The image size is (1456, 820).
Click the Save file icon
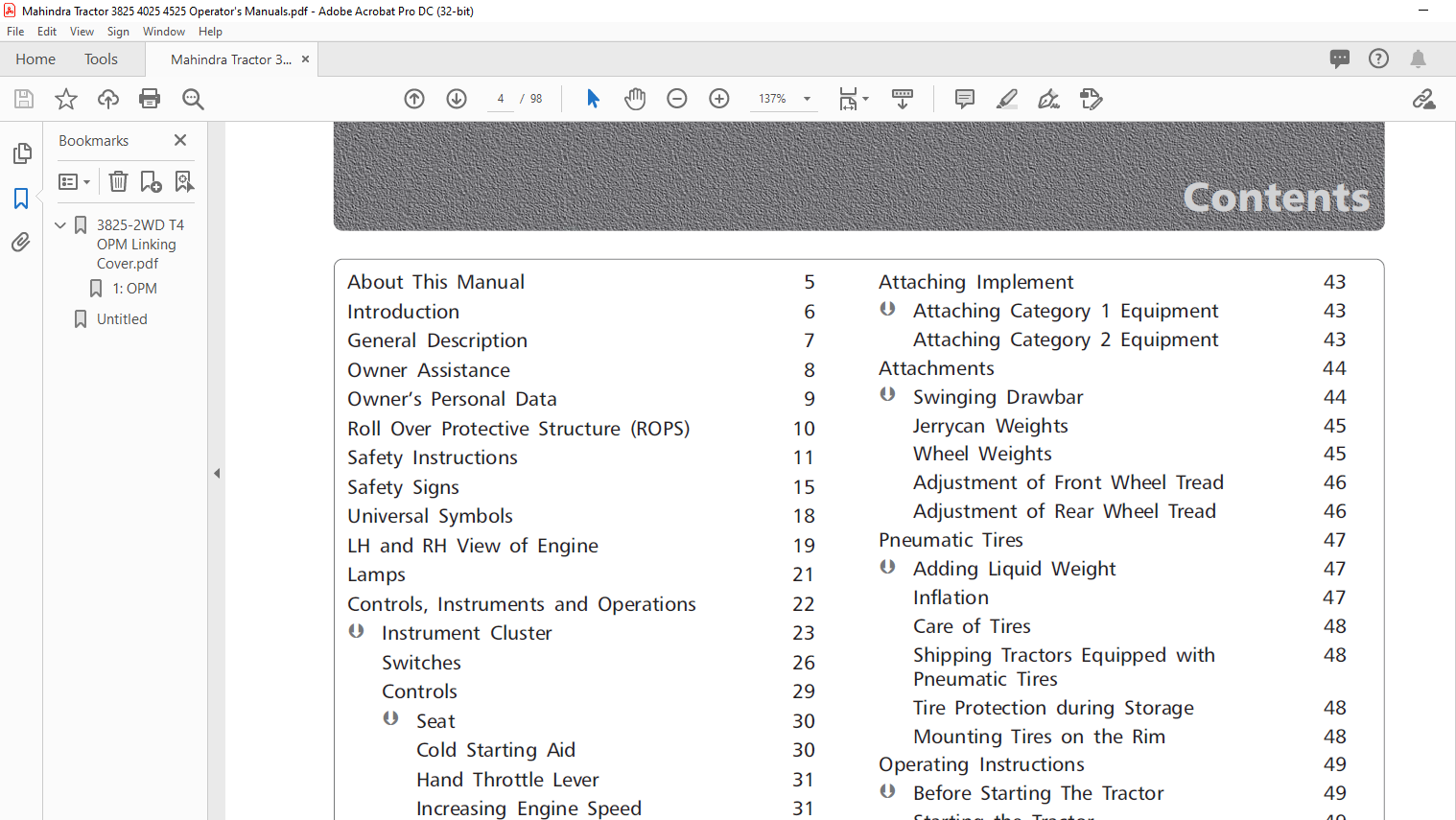[24, 99]
